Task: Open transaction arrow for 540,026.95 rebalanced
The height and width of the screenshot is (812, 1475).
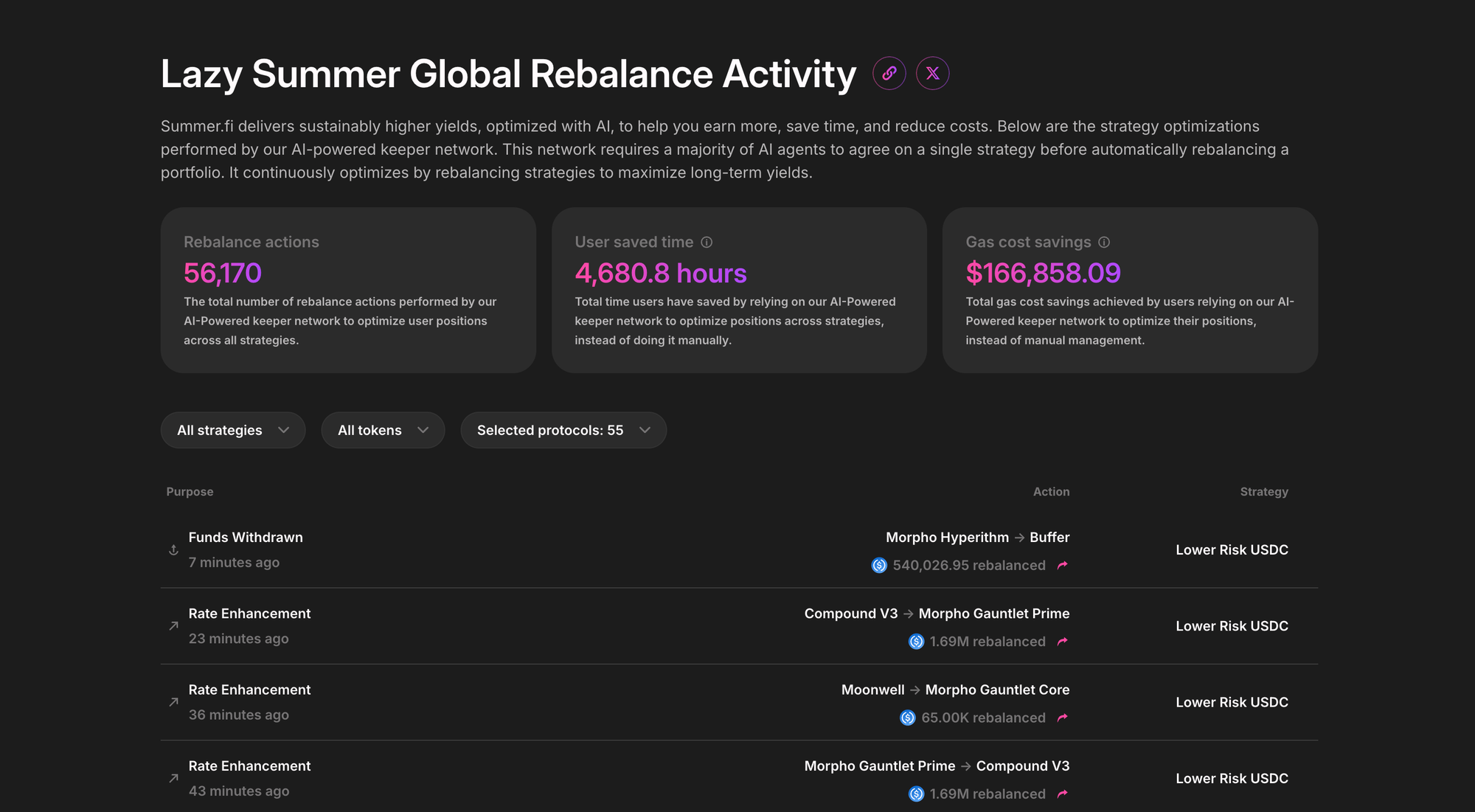Action: point(1062,566)
